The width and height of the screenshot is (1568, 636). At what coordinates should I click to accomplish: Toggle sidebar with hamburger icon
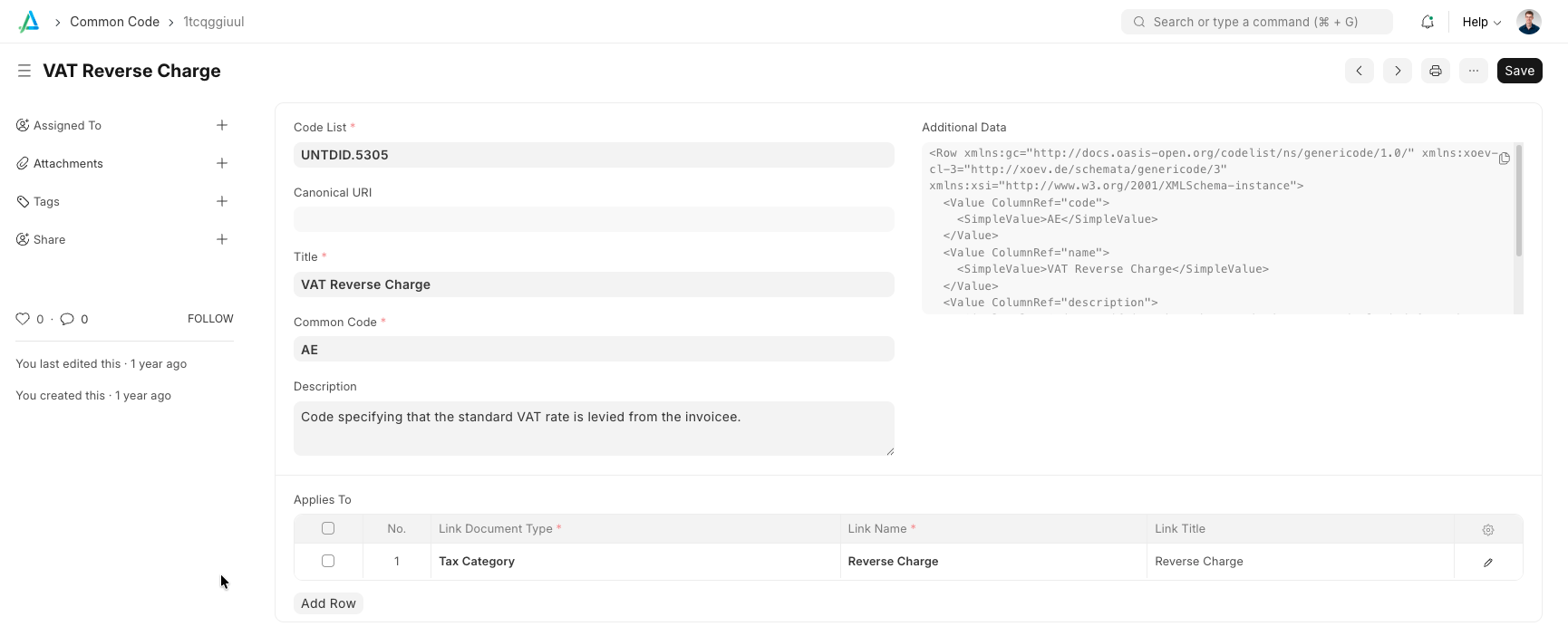point(24,71)
